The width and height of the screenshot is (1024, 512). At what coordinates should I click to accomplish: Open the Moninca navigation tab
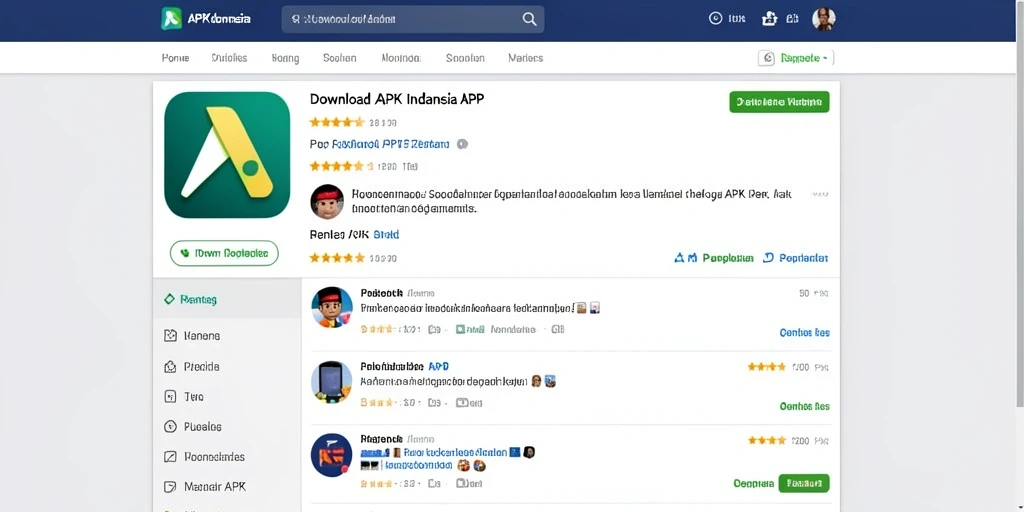click(x=401, y=58)
